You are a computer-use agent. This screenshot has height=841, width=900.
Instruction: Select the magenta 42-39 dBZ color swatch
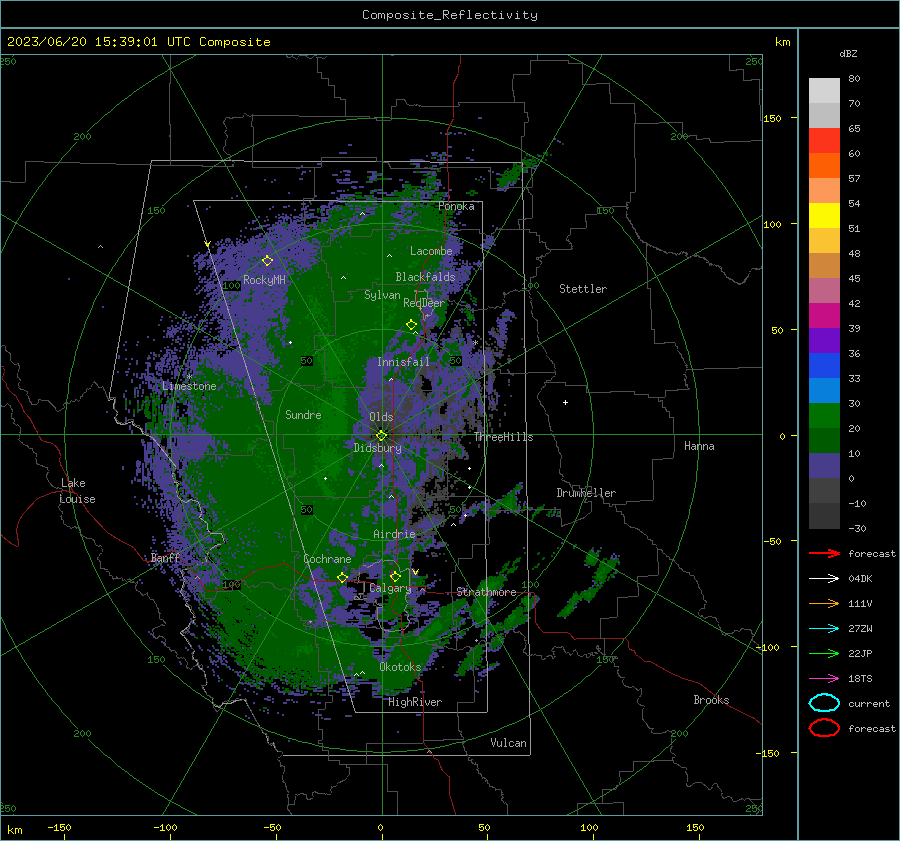pyautogui.click(x=824, y=316)
